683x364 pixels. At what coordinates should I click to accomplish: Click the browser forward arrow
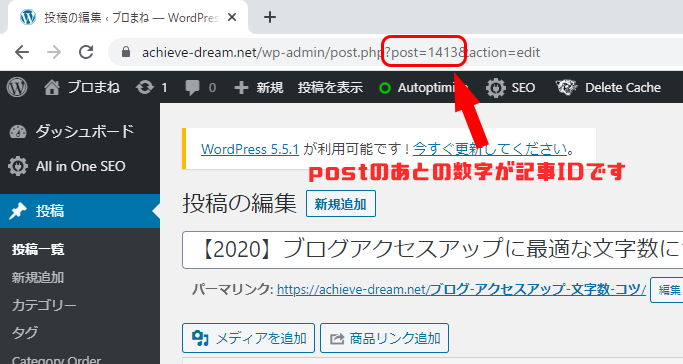click(54, 52)
